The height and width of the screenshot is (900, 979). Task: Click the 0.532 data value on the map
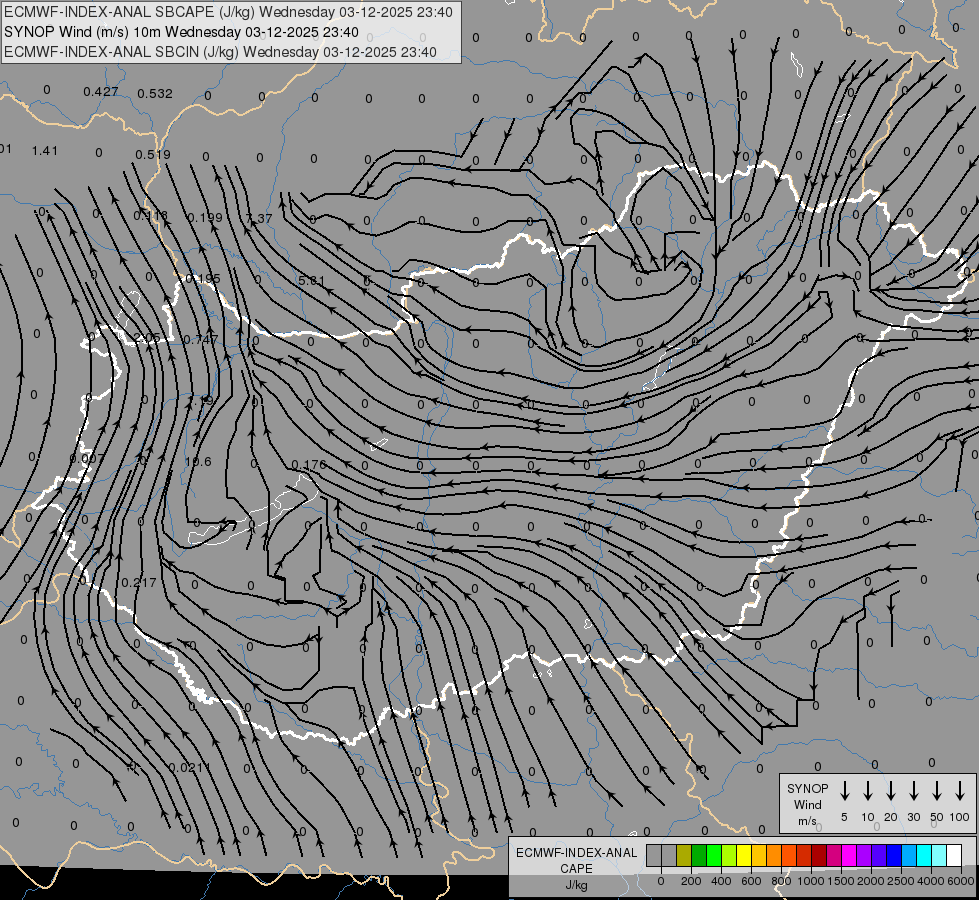coord(155,94)
